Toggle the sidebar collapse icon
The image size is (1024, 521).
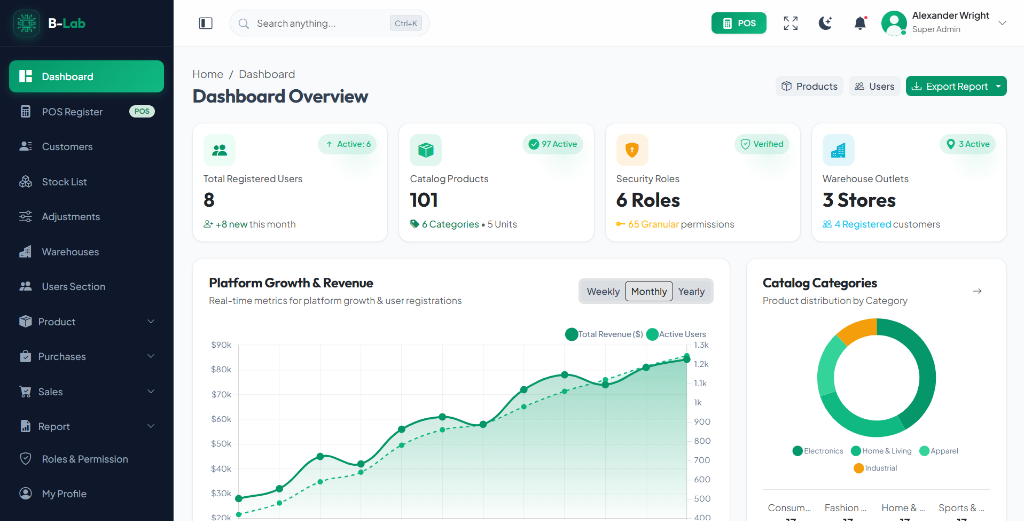point(206,24)
